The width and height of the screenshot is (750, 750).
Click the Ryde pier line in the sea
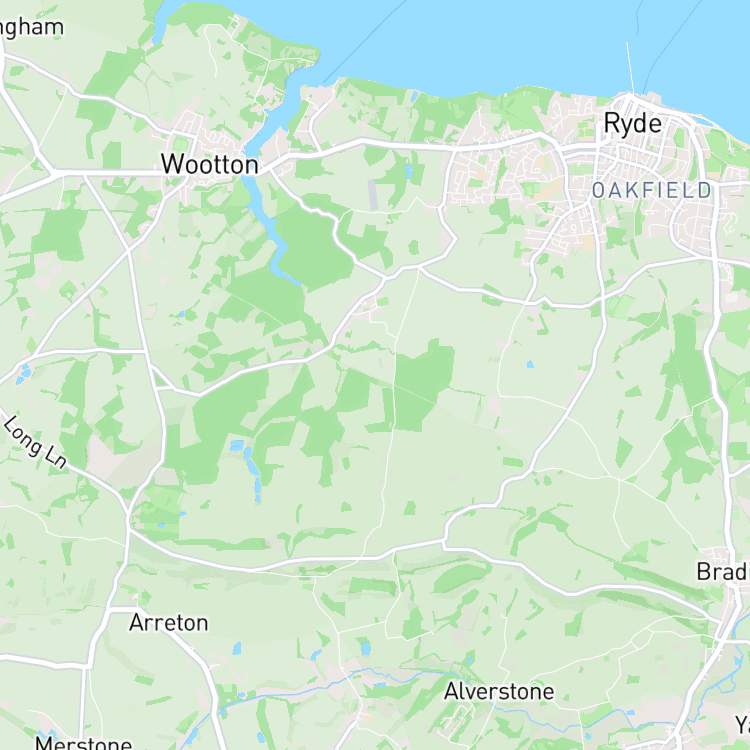(x=630, y=67)
